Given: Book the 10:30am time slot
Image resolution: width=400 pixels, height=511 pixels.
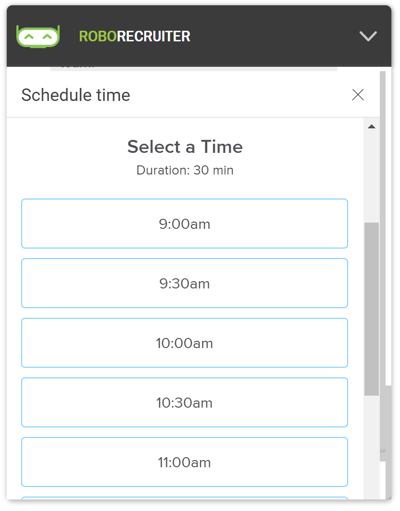Looking at the screenshot, I should pyautogui.click(x=184, y=402).
